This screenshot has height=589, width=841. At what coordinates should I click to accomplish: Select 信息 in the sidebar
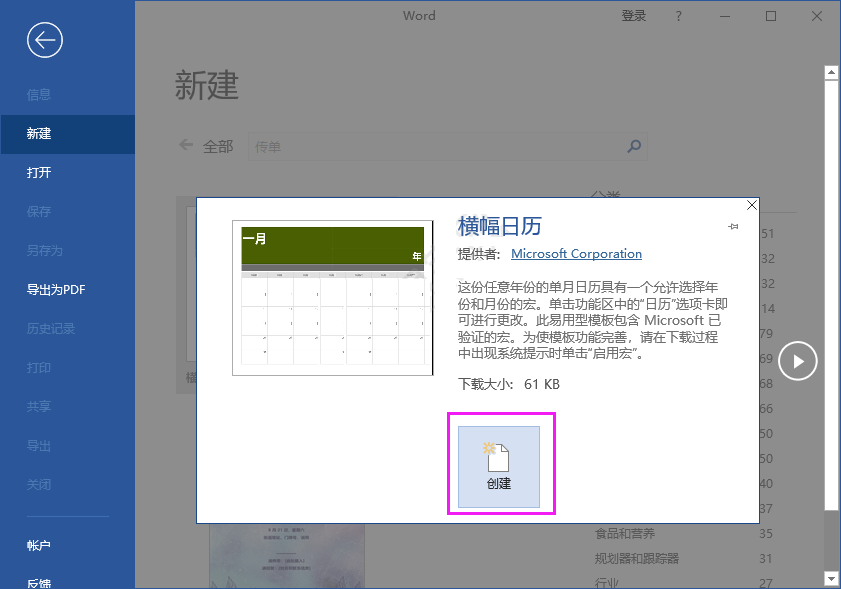tap(38, 94)
